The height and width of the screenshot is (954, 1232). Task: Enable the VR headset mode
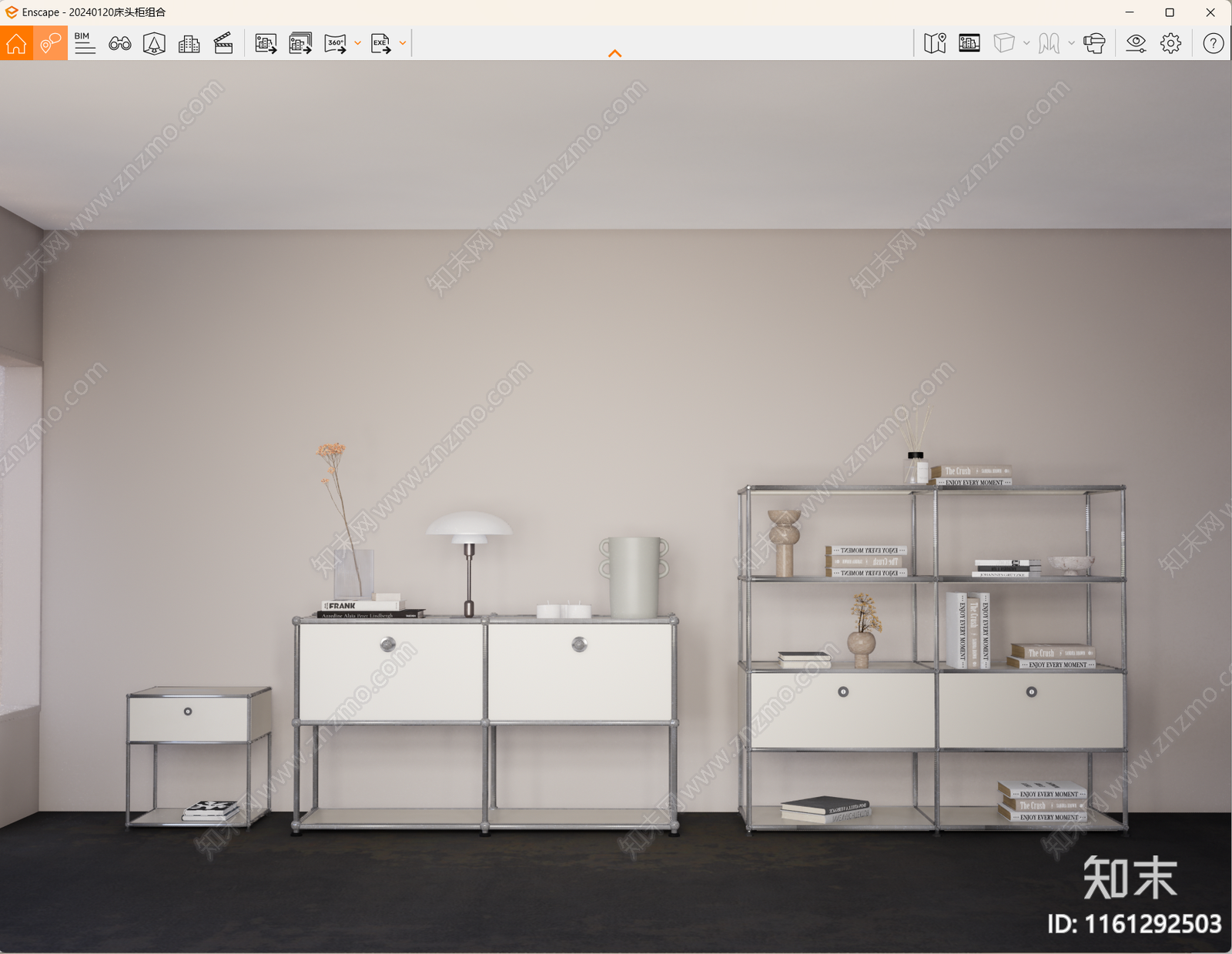[x=1094, y=43]
